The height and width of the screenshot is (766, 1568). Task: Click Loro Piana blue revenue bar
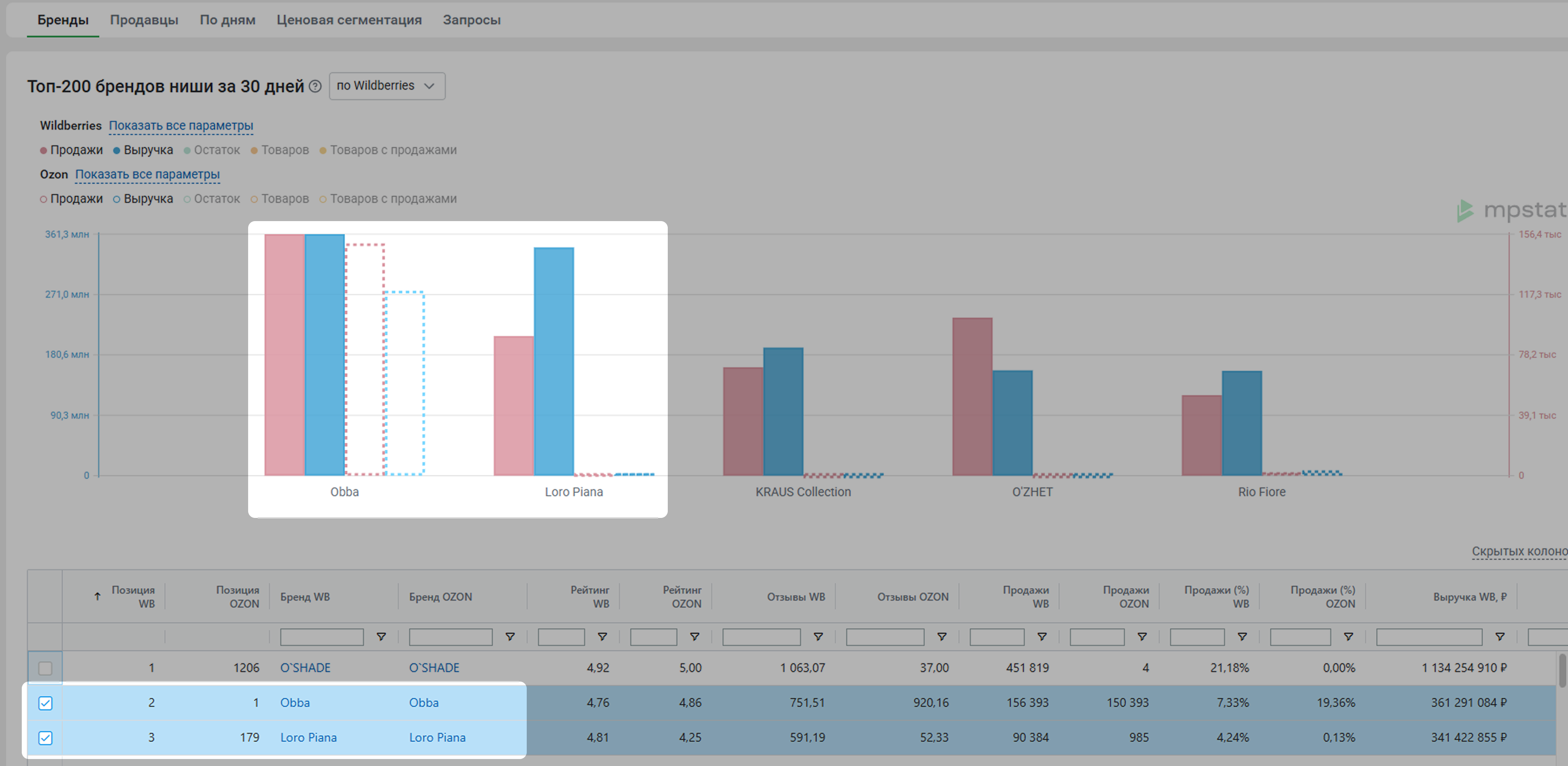(554, 361)
